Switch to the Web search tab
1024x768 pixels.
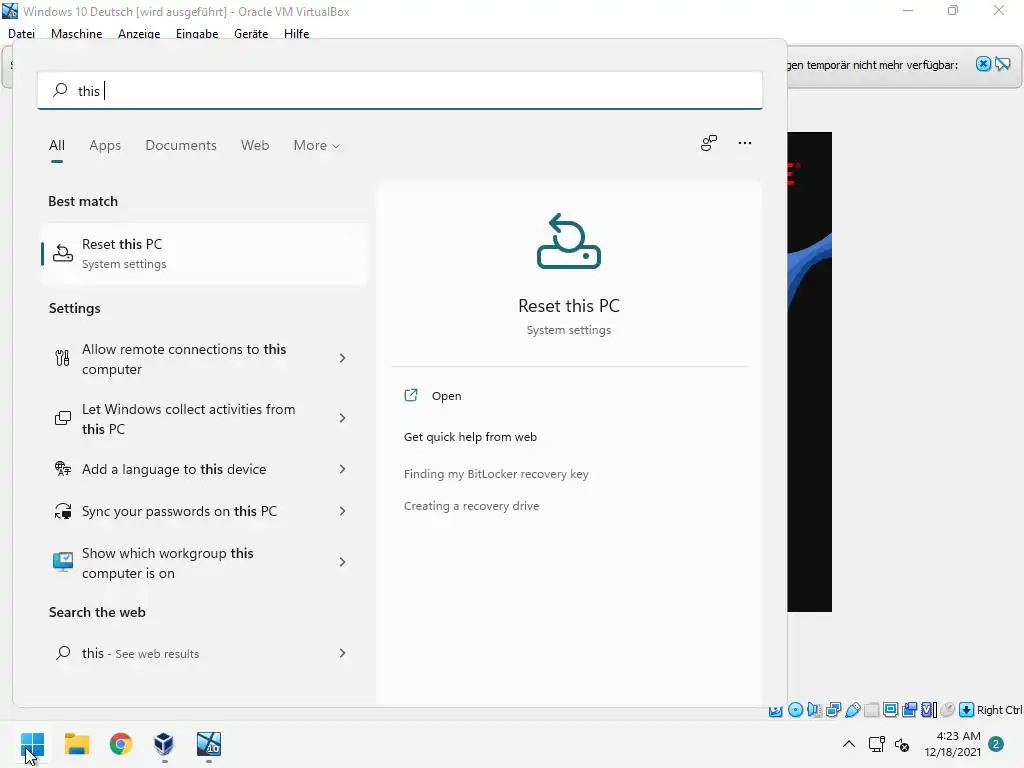[255, 145]
